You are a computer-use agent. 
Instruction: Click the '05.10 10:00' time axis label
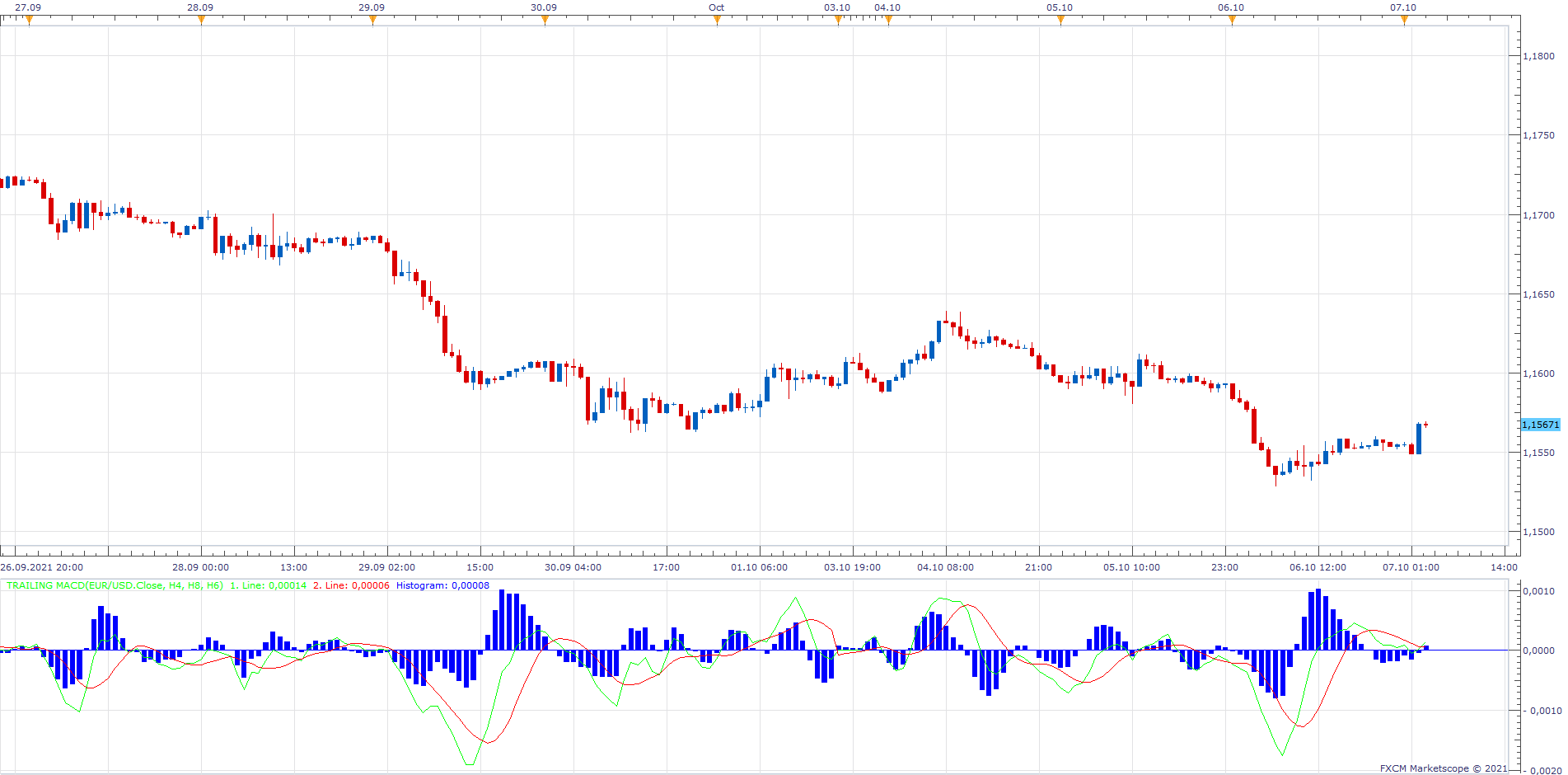tap(1131, 567)
